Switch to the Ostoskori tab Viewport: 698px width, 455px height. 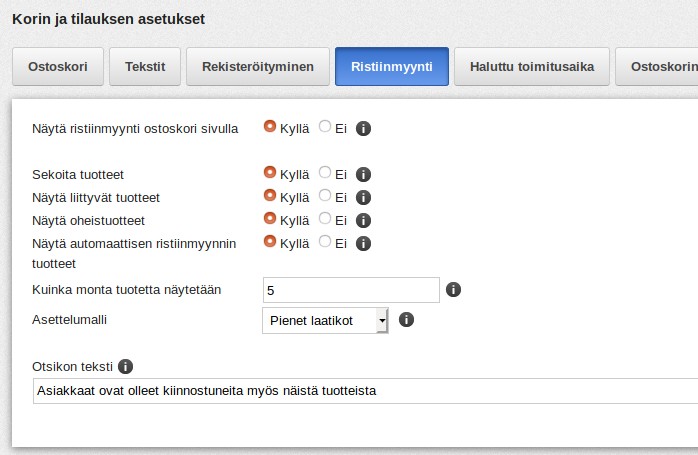tap(58, 67)
